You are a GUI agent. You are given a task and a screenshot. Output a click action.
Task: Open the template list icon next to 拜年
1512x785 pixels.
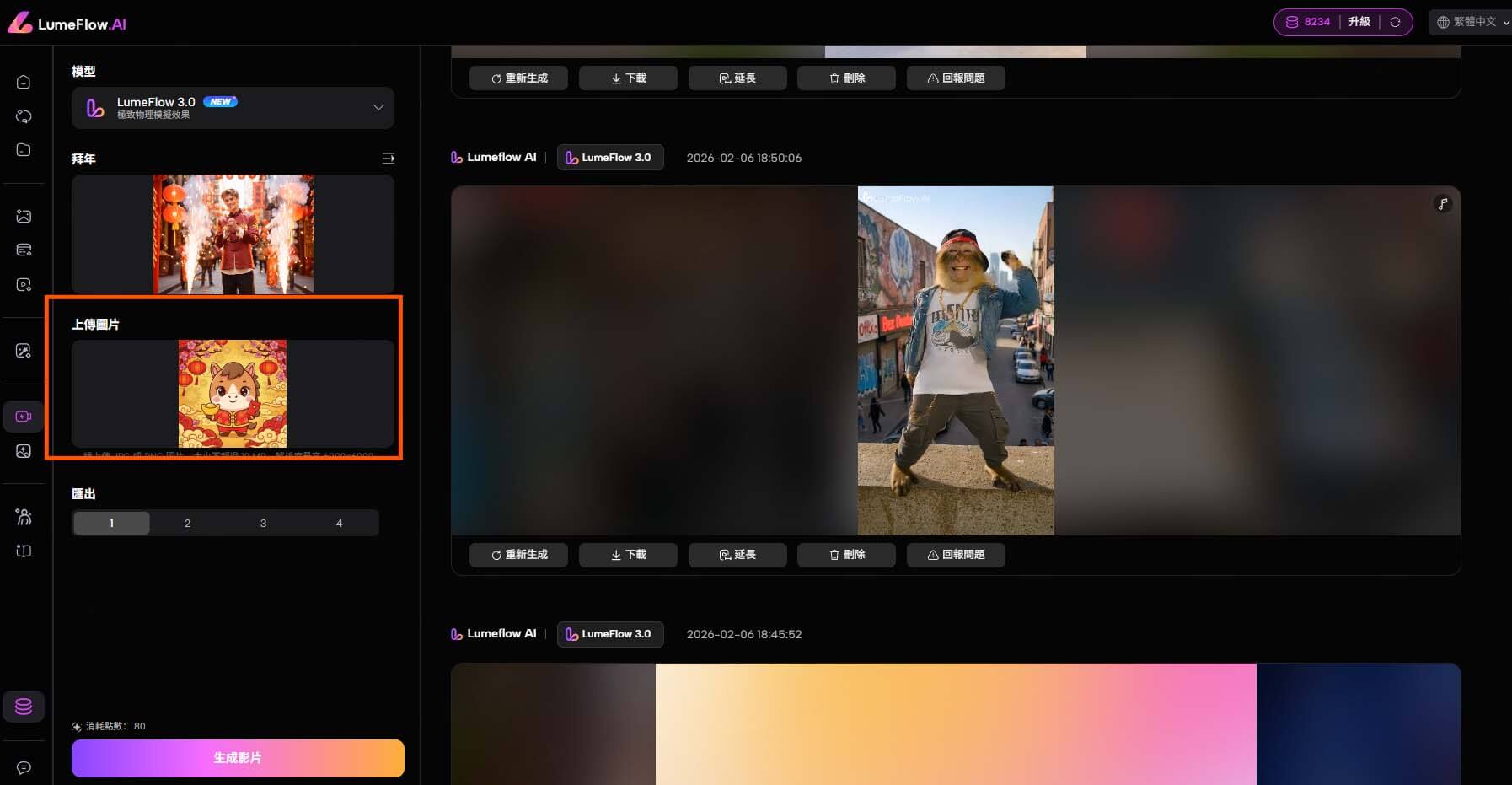click(388, 159)
